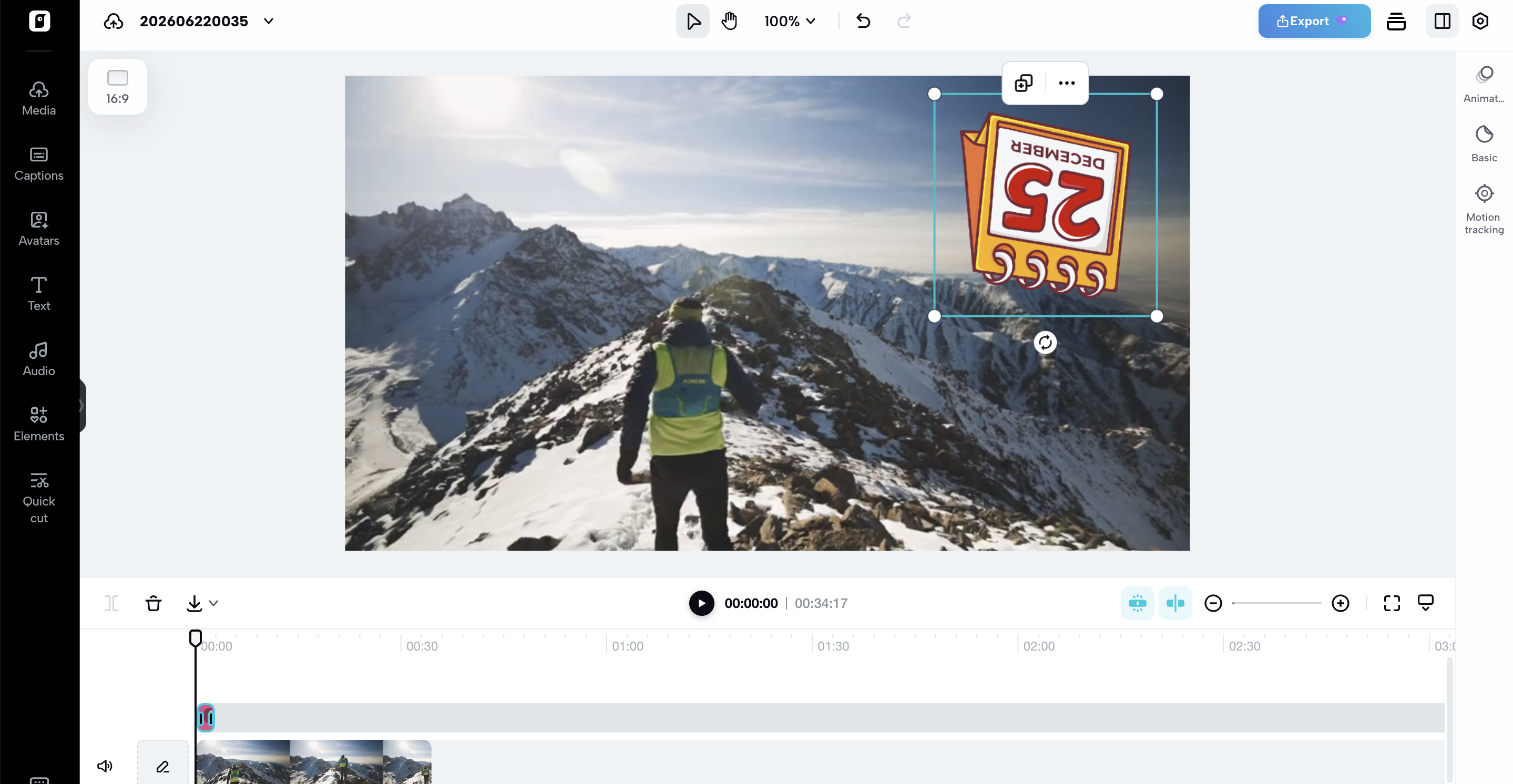Open the Basic properties panel
This screenshot has width=1513, height=784.
pos(1484,144)
